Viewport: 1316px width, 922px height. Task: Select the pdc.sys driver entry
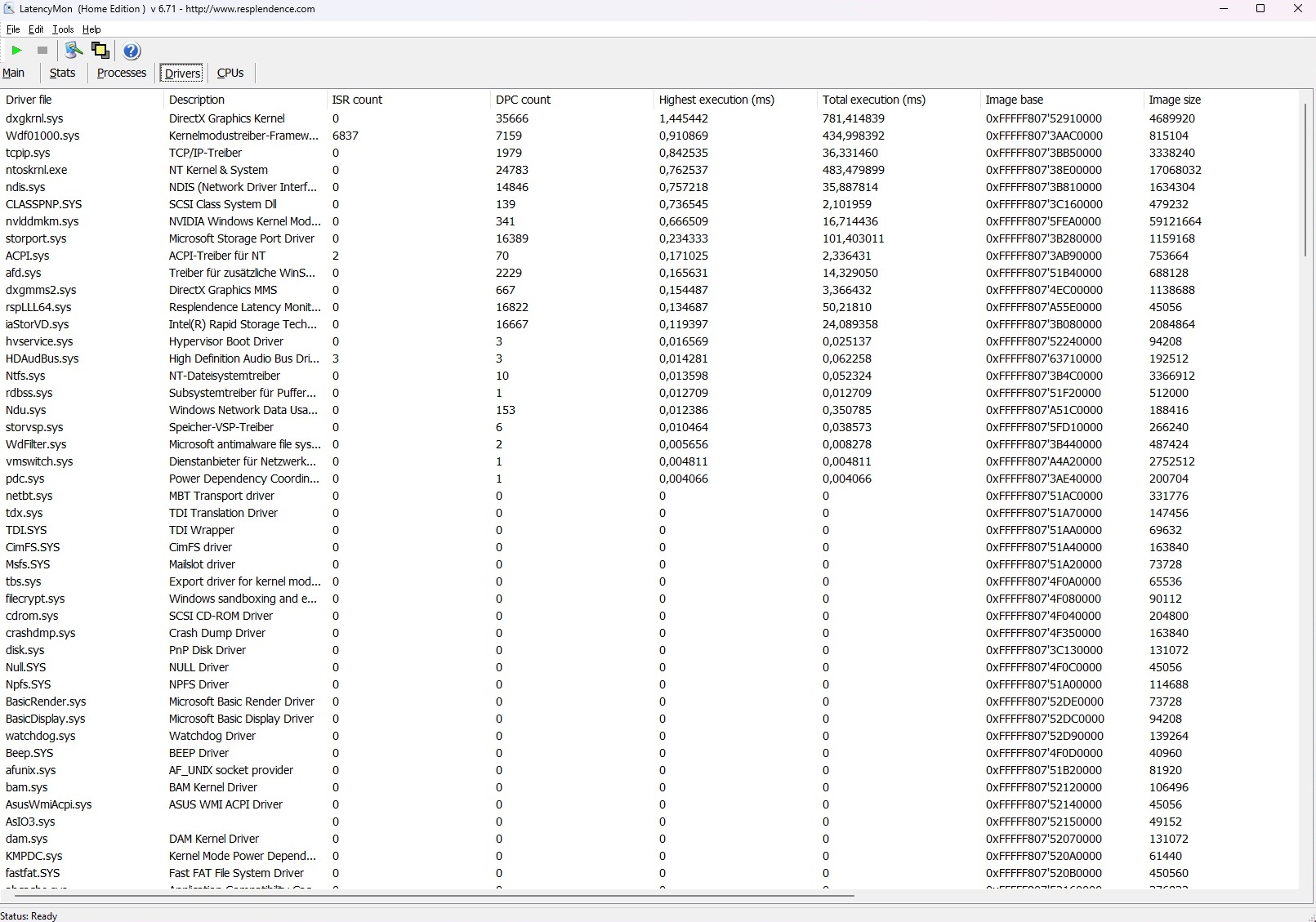tap(25, 479)
